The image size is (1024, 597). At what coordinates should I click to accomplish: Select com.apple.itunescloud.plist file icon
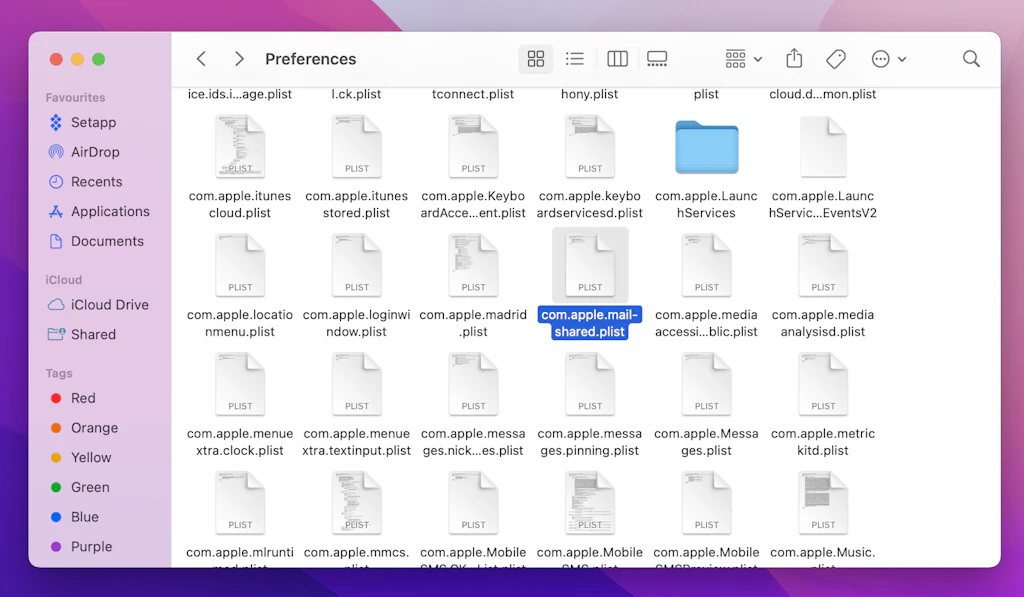(240, 146)
